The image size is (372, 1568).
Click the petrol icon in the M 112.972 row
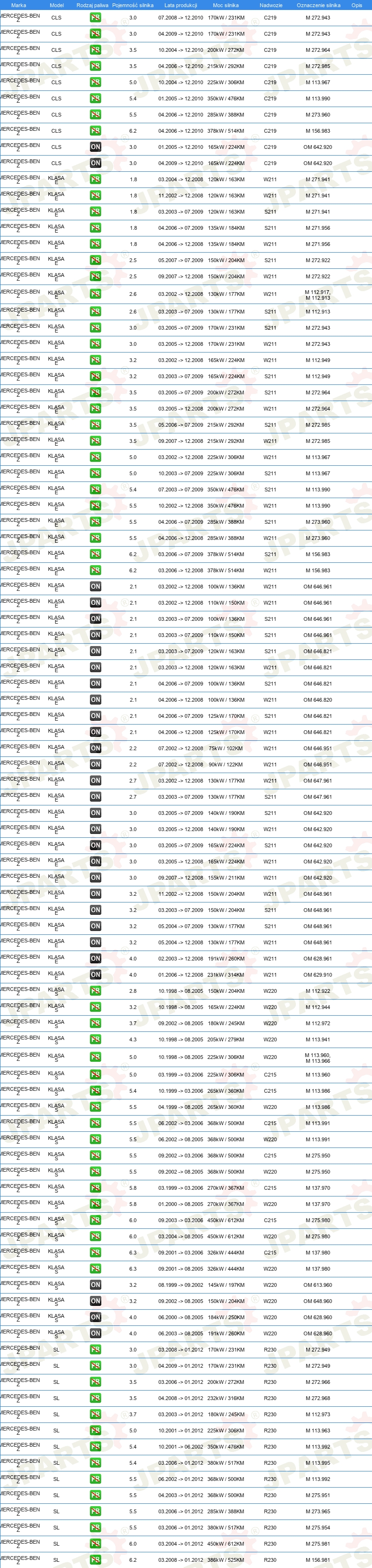[96, 1023]
